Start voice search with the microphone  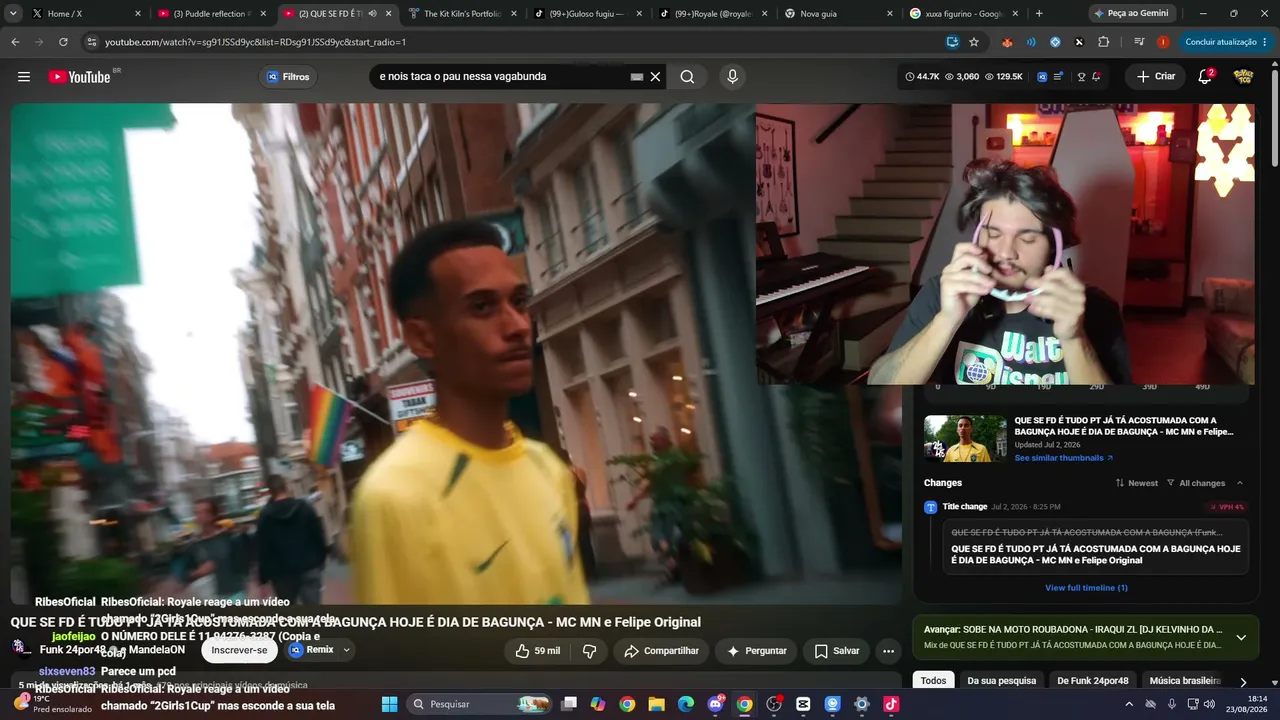[x=733, y=77]
